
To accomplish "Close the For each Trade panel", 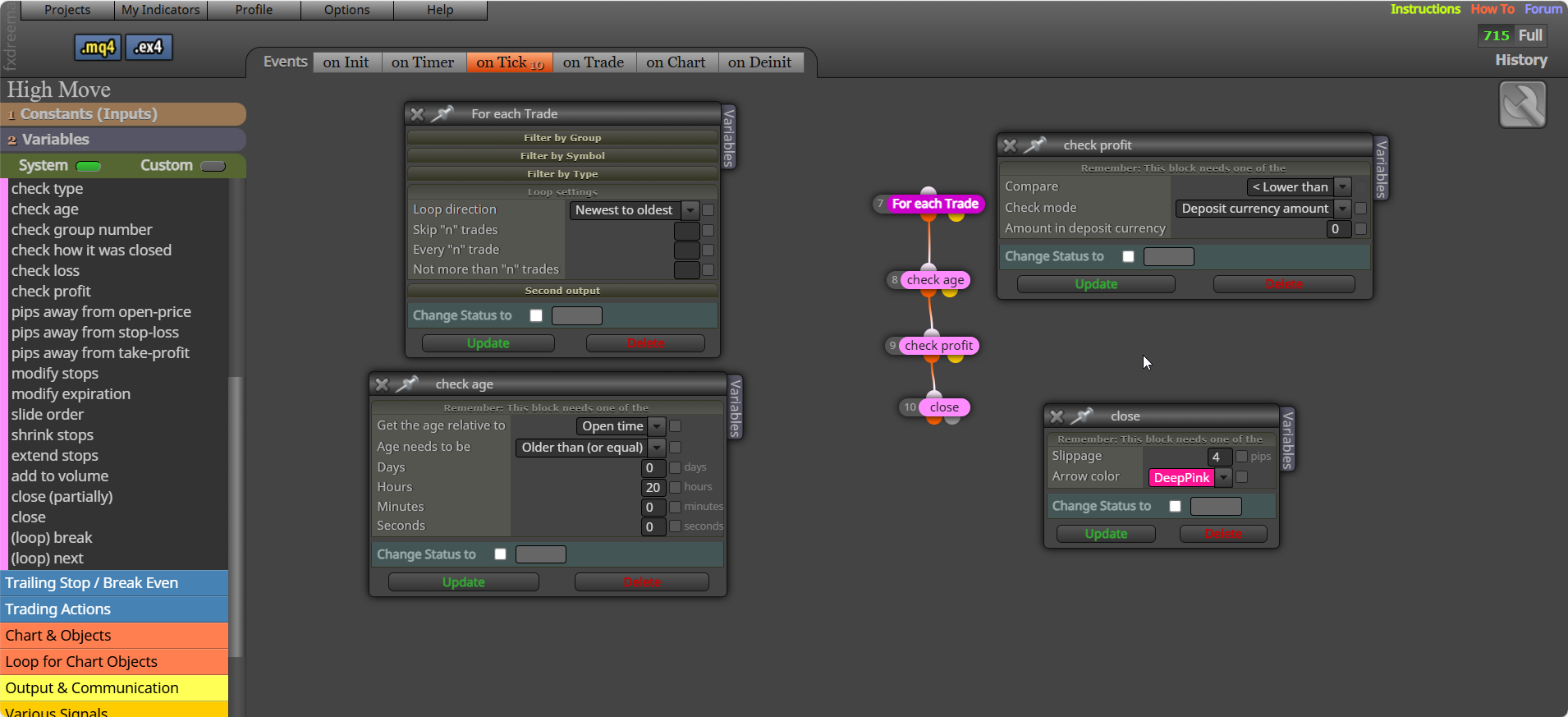I will pos(417,114).
